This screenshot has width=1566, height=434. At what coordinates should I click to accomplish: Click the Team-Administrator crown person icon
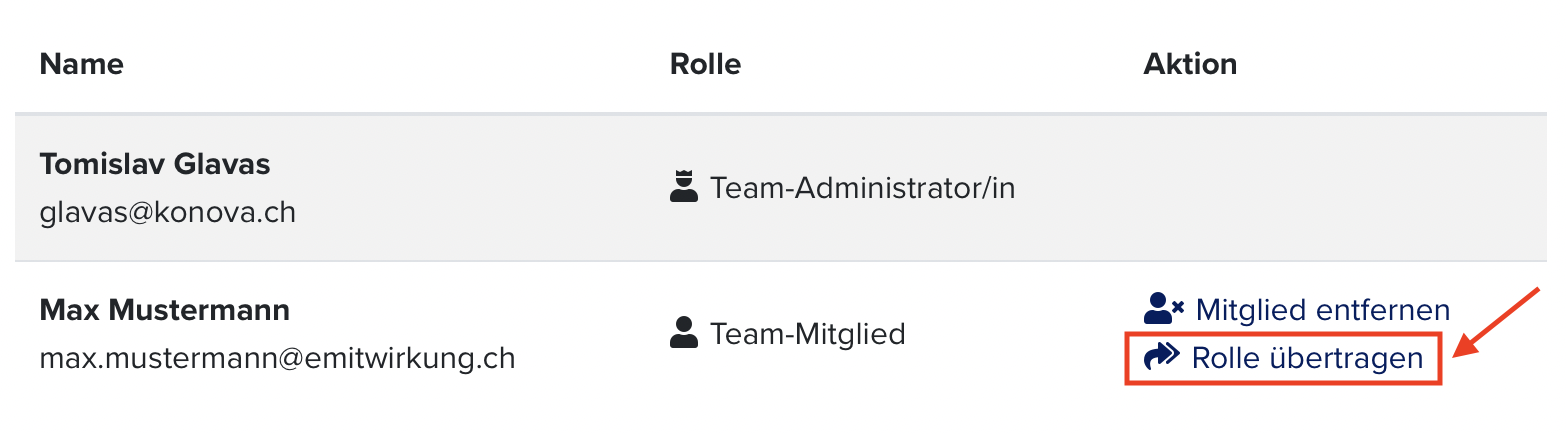(x=683, y=187)
